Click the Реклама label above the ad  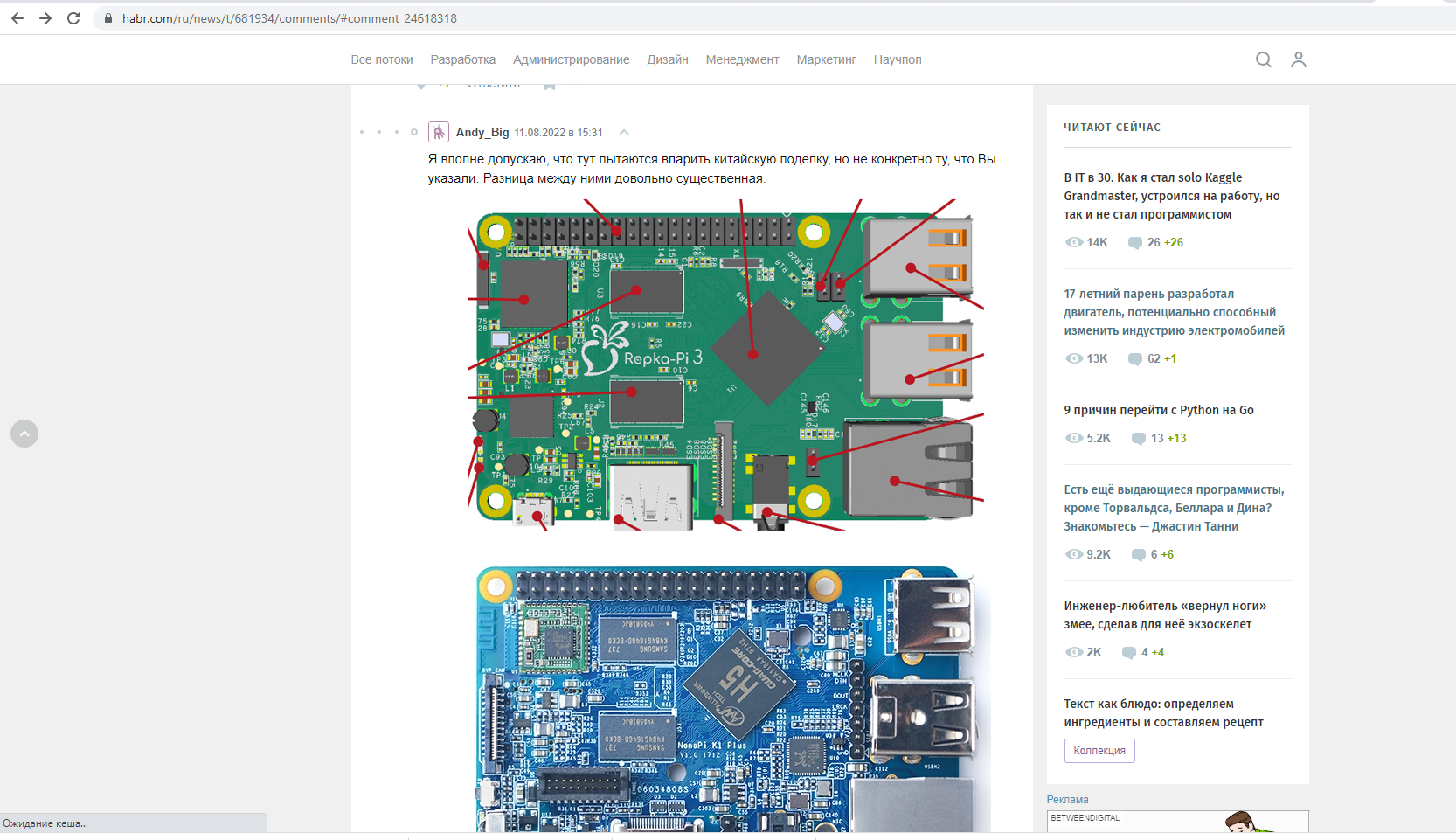1067,800
